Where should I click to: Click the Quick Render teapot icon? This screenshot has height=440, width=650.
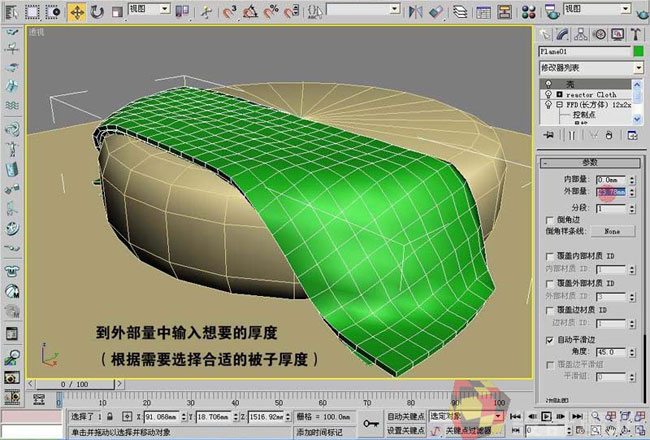643,14
